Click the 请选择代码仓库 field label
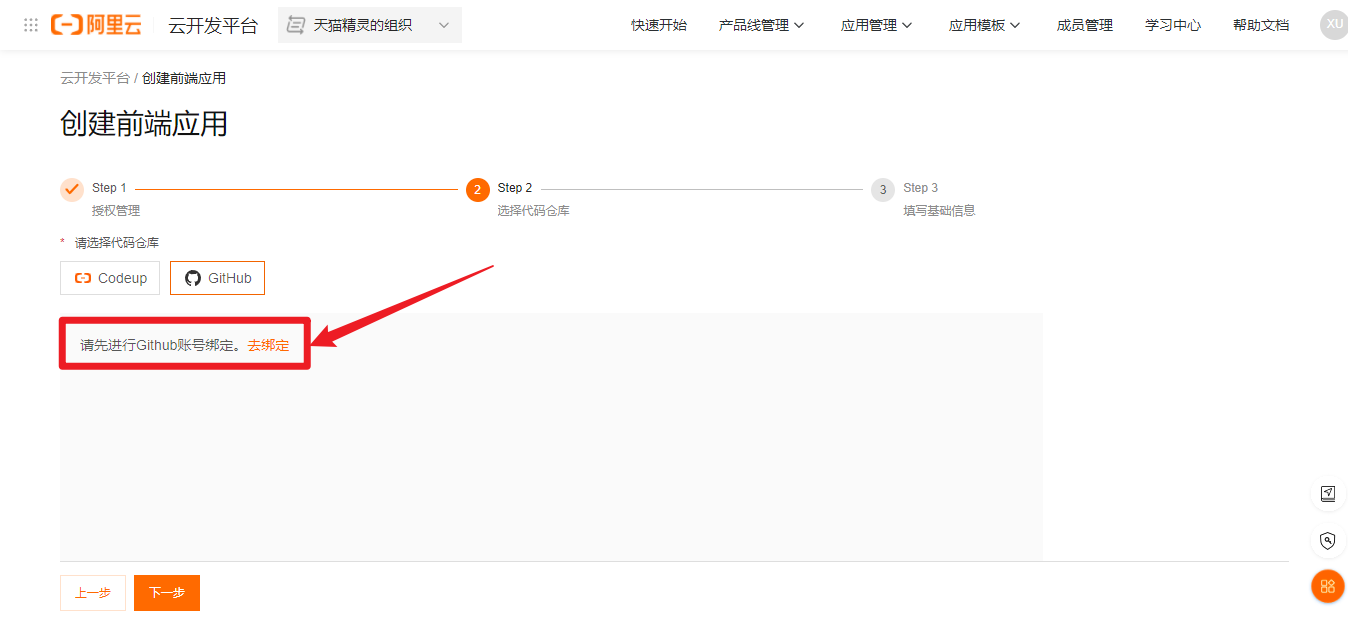 (117, 243)
